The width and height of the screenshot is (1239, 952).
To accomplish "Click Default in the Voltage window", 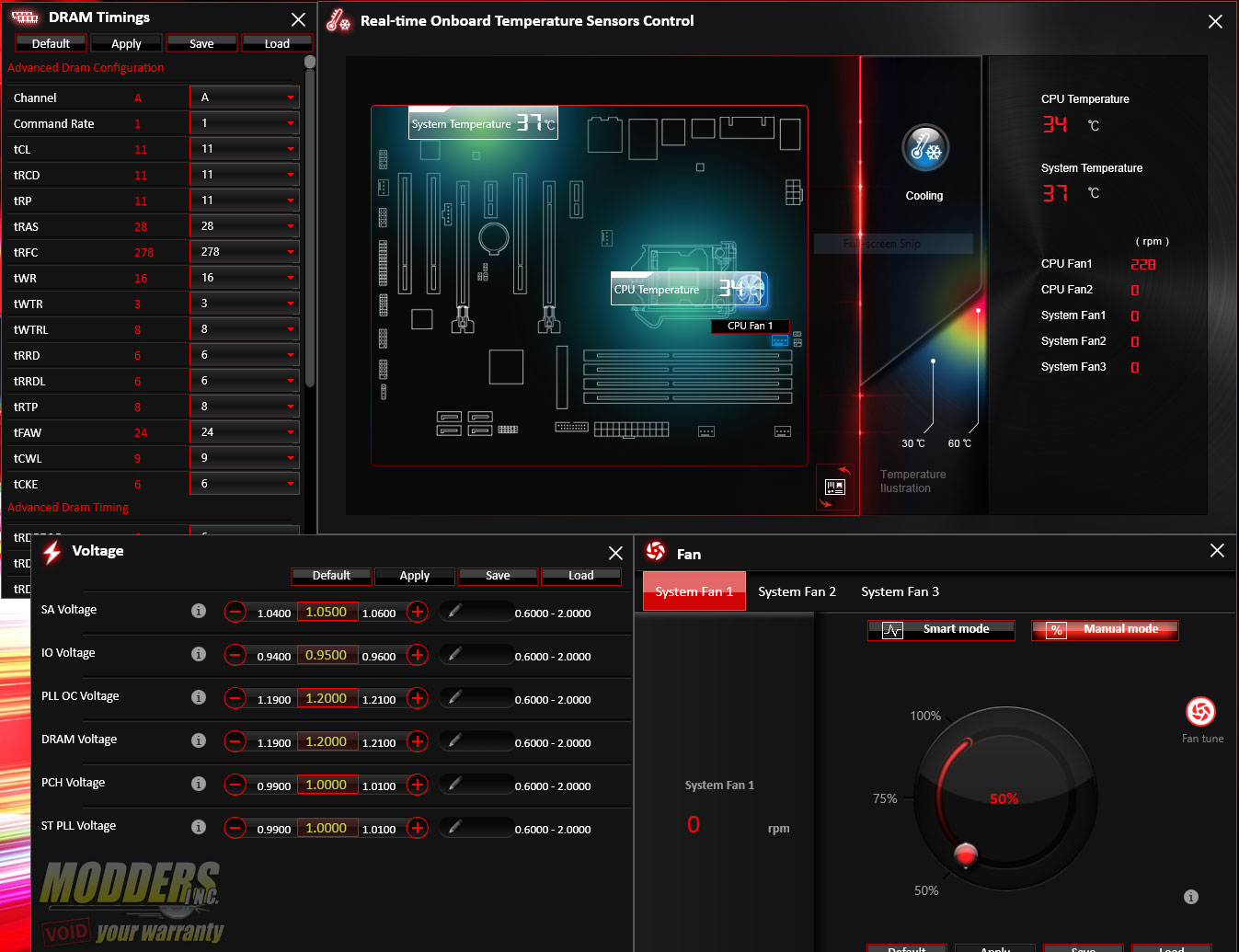I will pos(332,576).
